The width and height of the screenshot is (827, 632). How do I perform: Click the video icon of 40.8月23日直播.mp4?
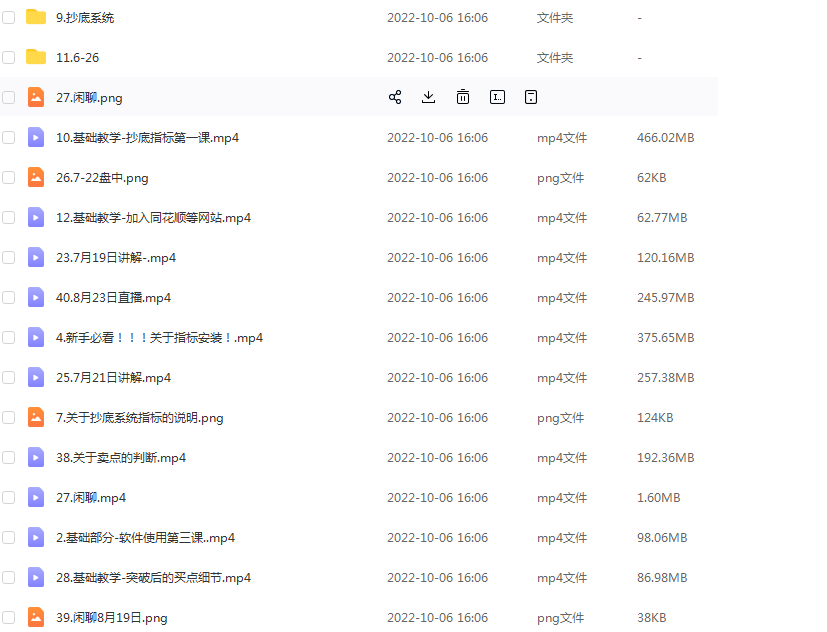coord(36,297)
